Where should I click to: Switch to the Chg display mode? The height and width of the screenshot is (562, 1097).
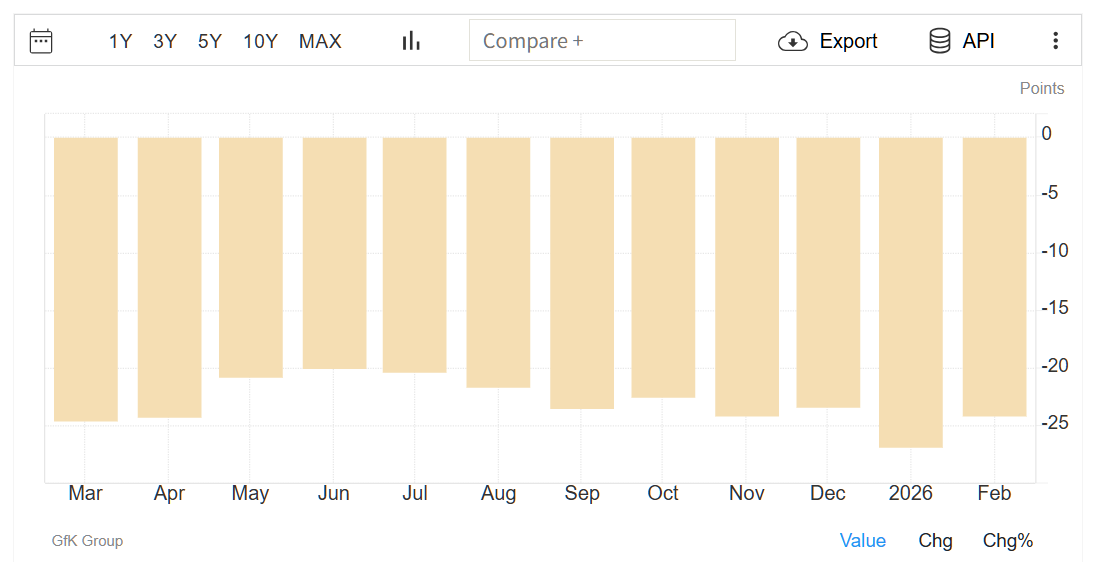pos(935,541)
